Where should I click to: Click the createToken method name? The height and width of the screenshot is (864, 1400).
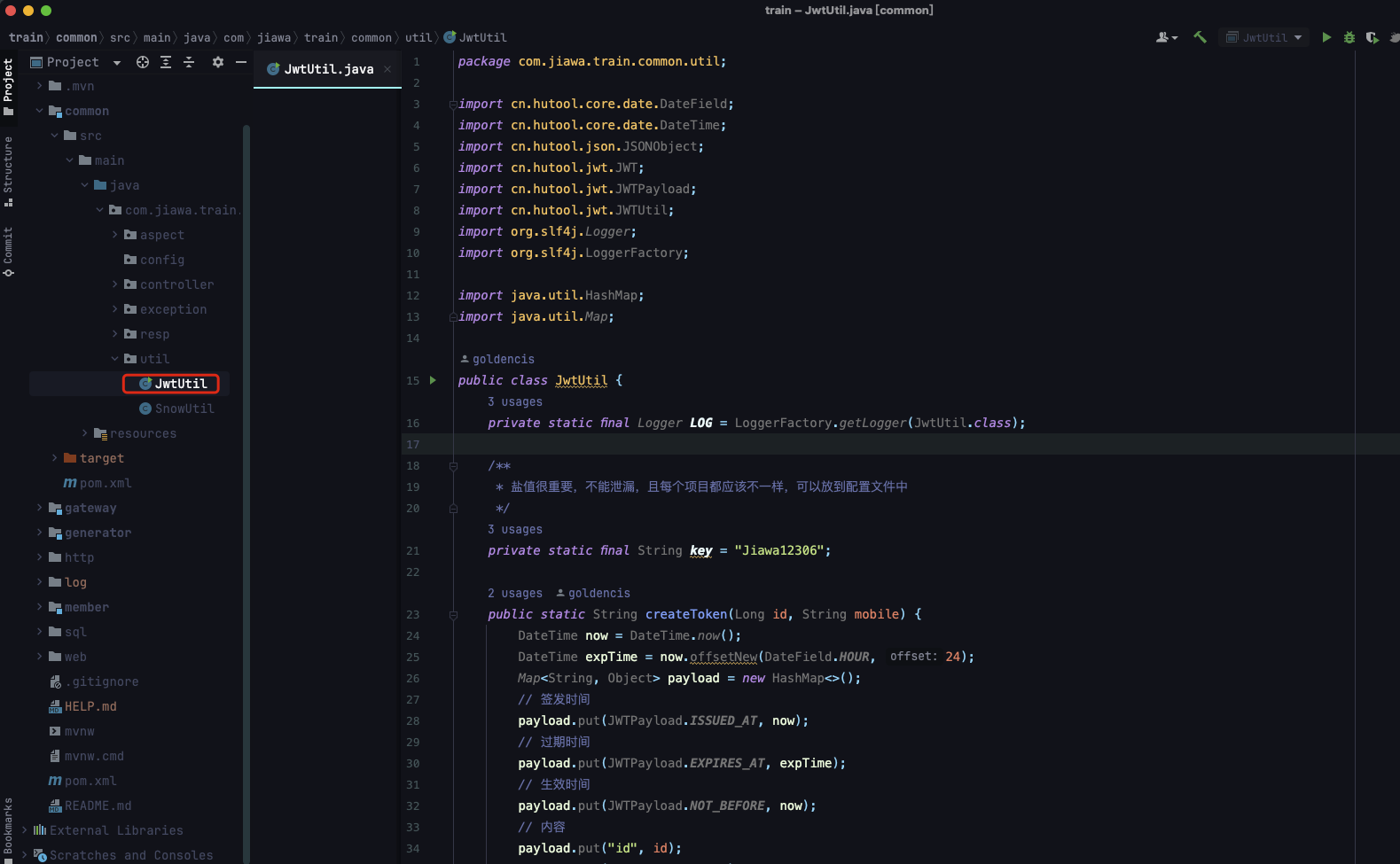[686, 614]
